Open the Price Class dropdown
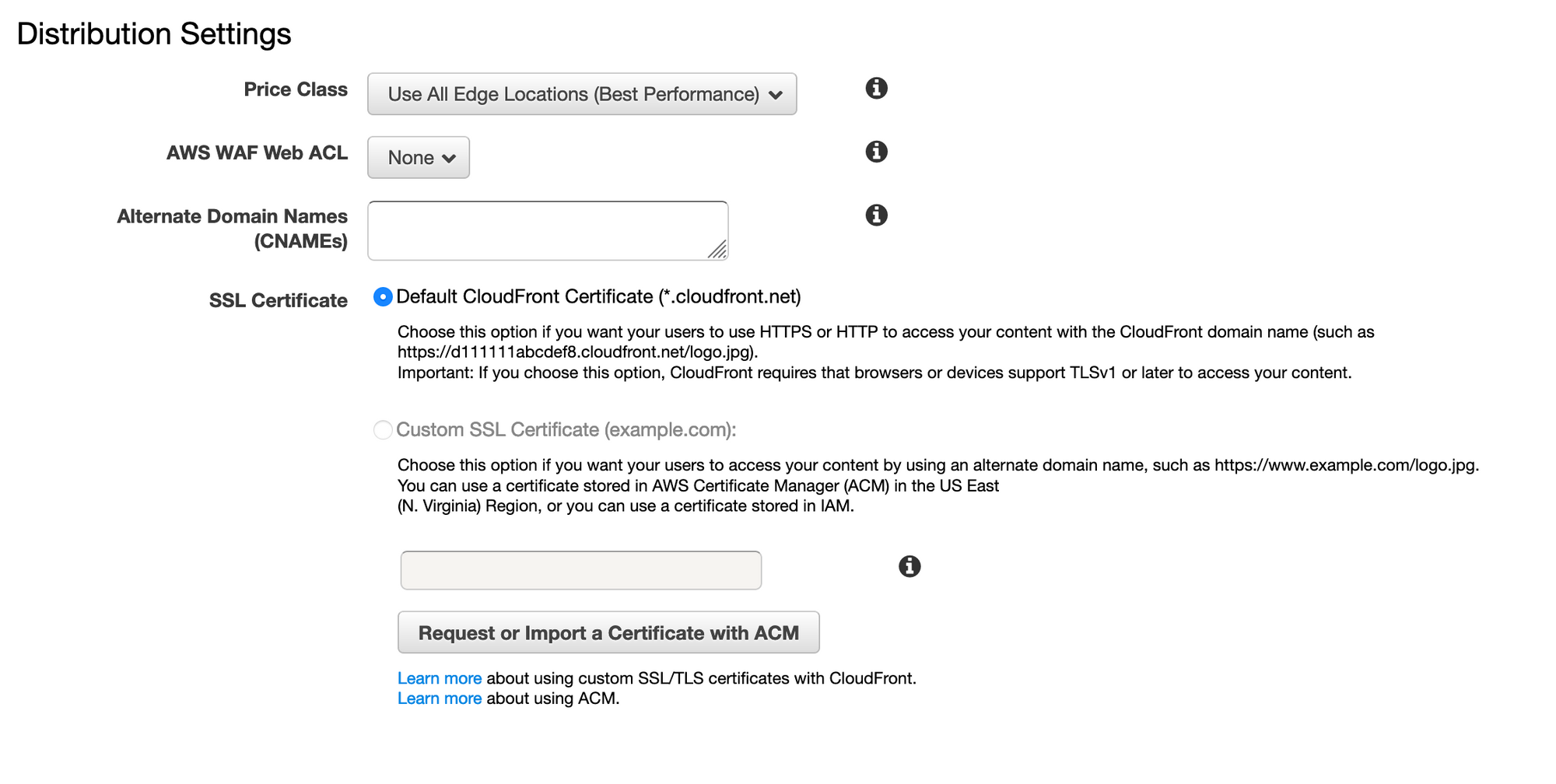Viewport: 1556px width, 784px height. click(x=582, y=94)
